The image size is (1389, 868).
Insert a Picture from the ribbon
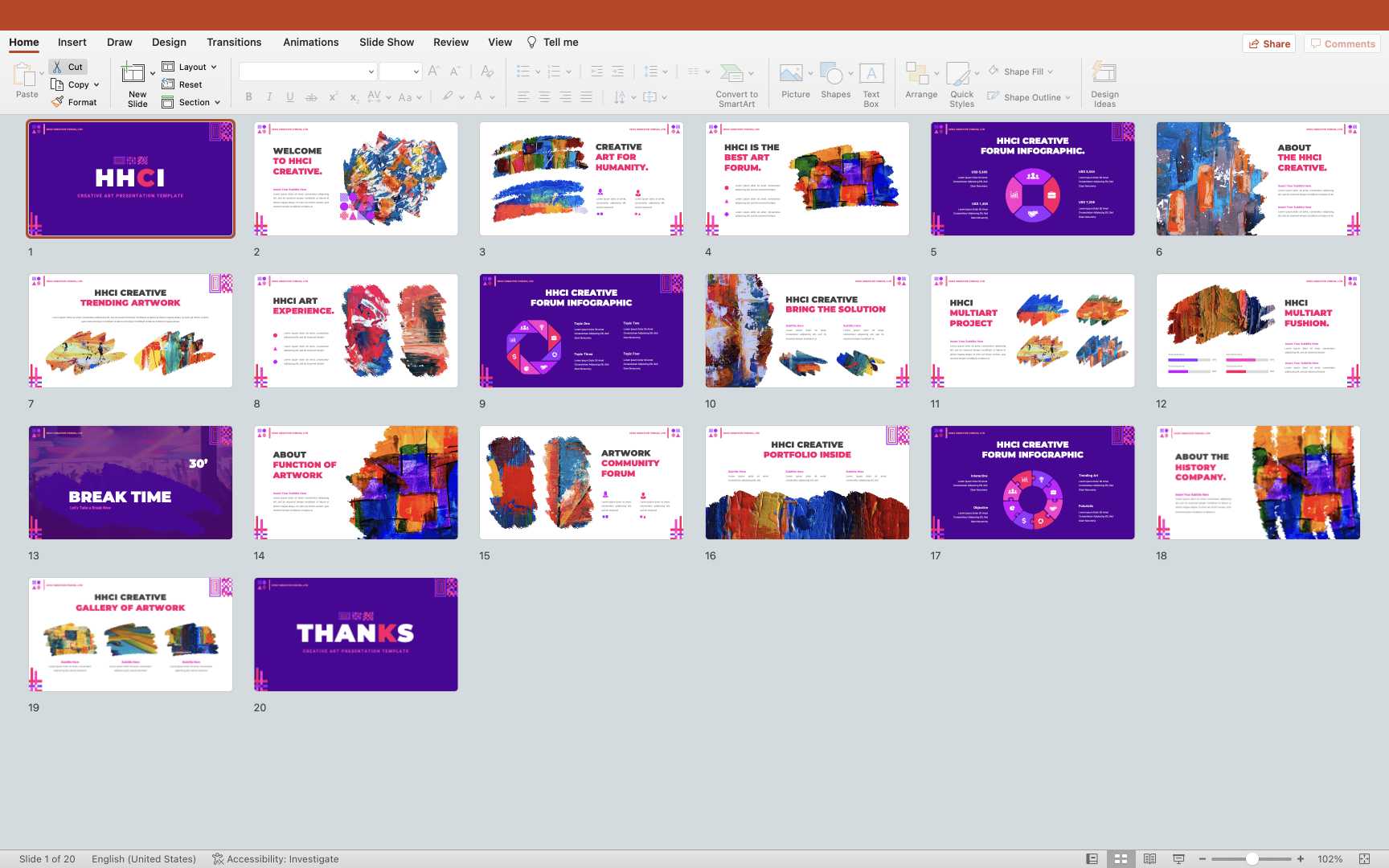[x=792, y=74]
